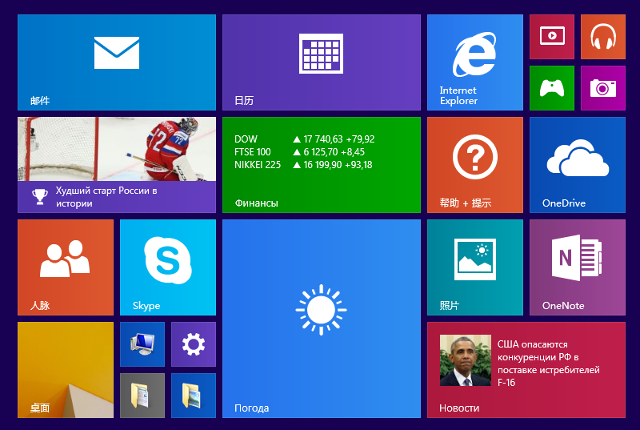Click the Новости label text
Image resolution: width=640 pixels, height=430 pixels.
(459, 408)
